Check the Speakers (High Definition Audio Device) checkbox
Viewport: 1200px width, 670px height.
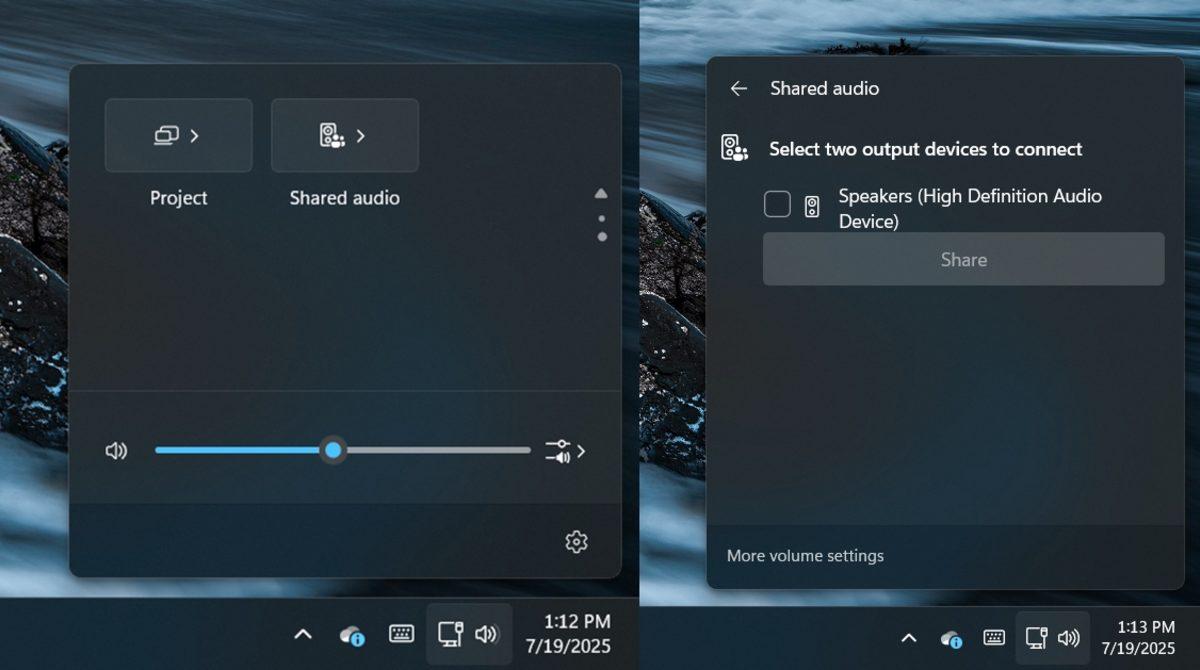777,203
